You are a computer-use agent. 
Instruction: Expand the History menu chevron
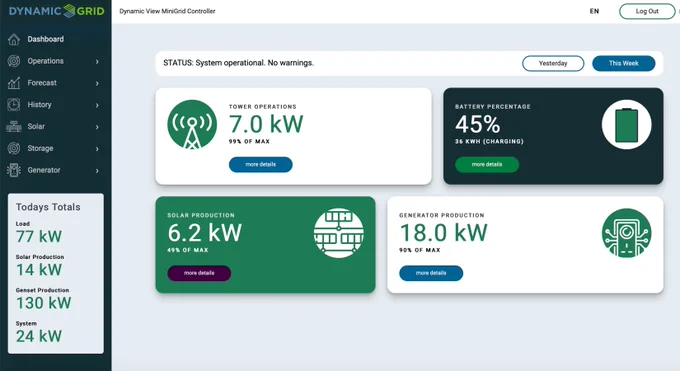pyautogui.click(x=97, y=105)
